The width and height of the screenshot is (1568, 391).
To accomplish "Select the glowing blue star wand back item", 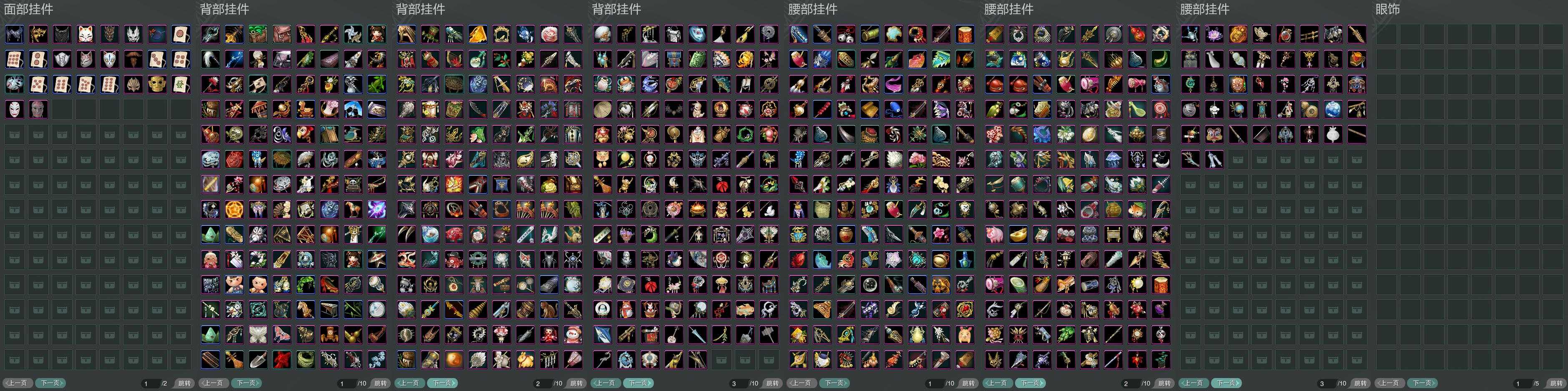I will coord(234,59).
